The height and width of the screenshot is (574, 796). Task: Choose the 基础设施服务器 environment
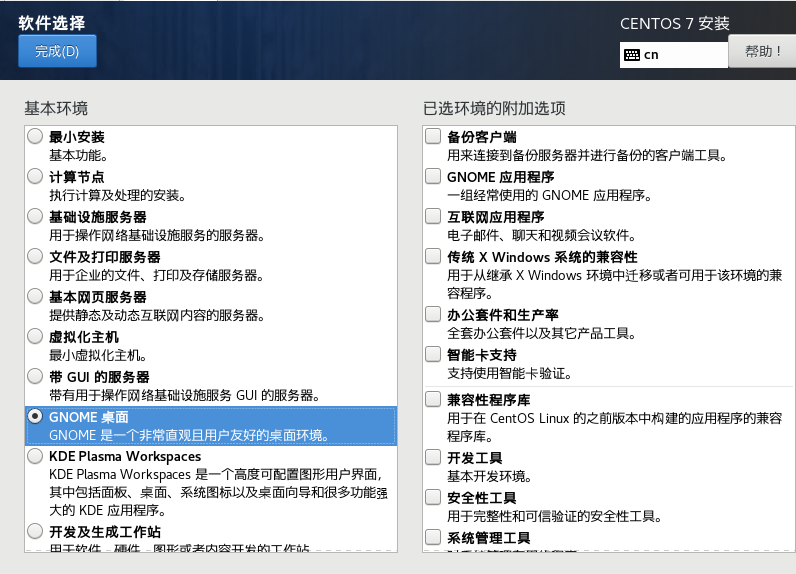[x=35, y=216]
